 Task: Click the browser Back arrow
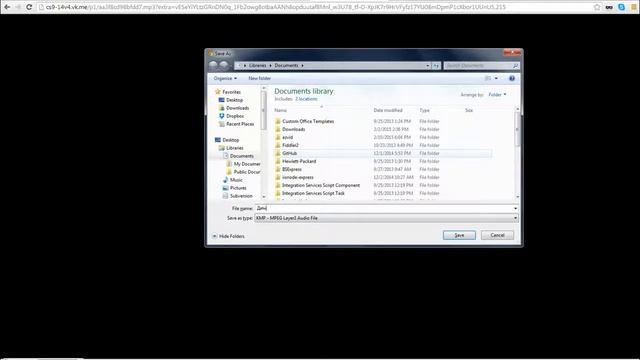[x=7, y=7]
